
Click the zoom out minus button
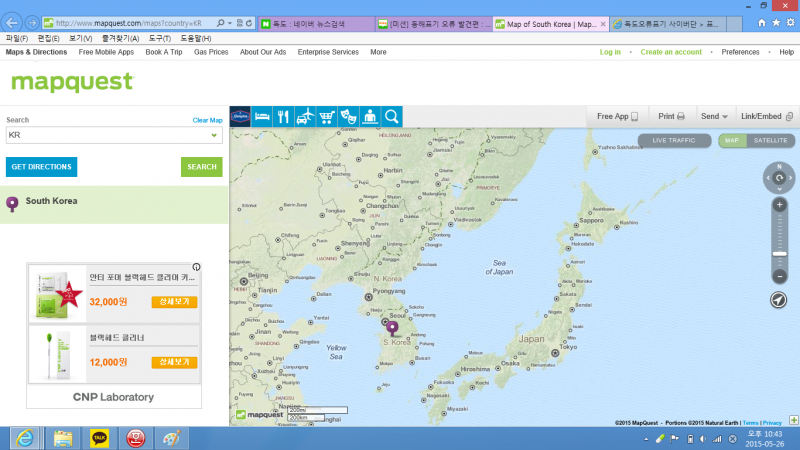(x=779, y=275)
